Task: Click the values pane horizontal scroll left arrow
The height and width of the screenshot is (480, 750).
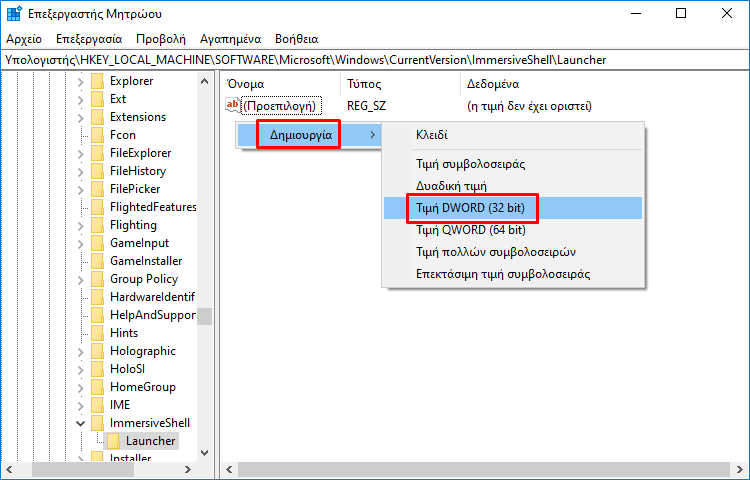Action: click(x=230, y=469)
